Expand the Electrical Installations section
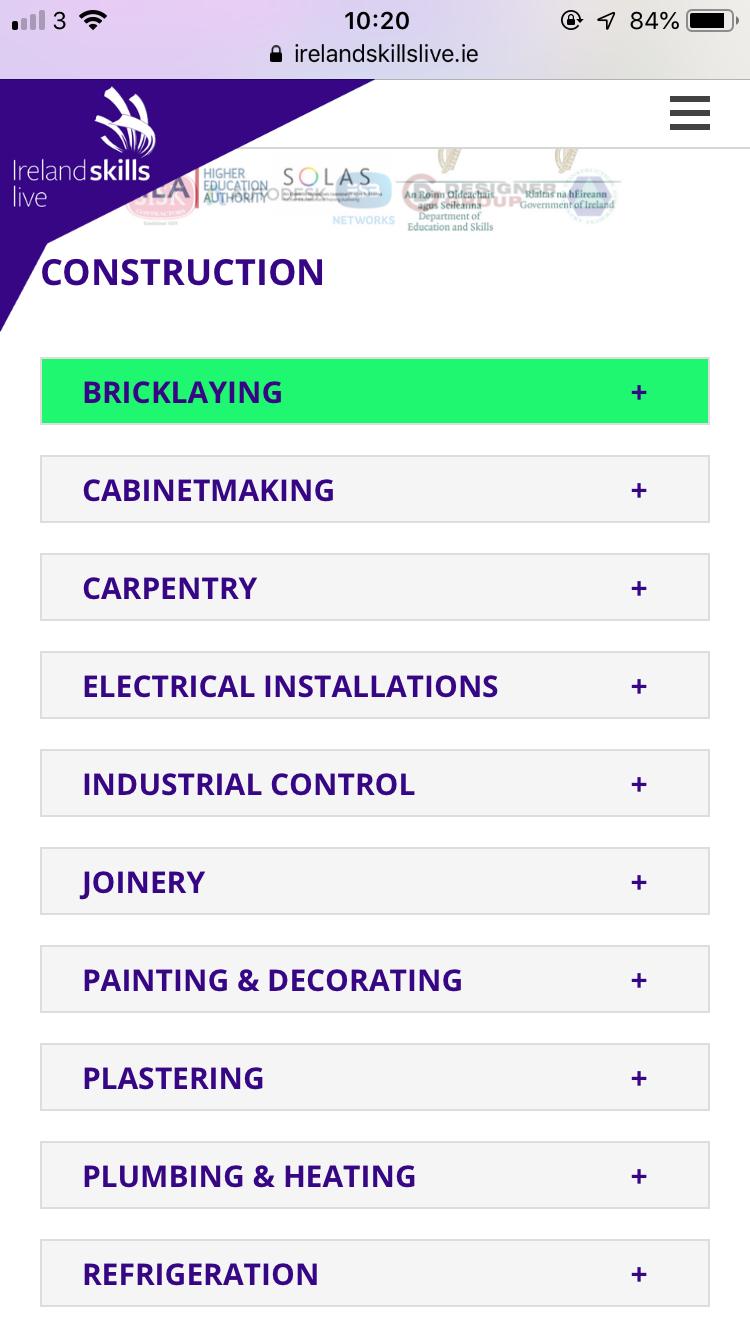This screenshot has width=750, height=1334. click(375, 685)
